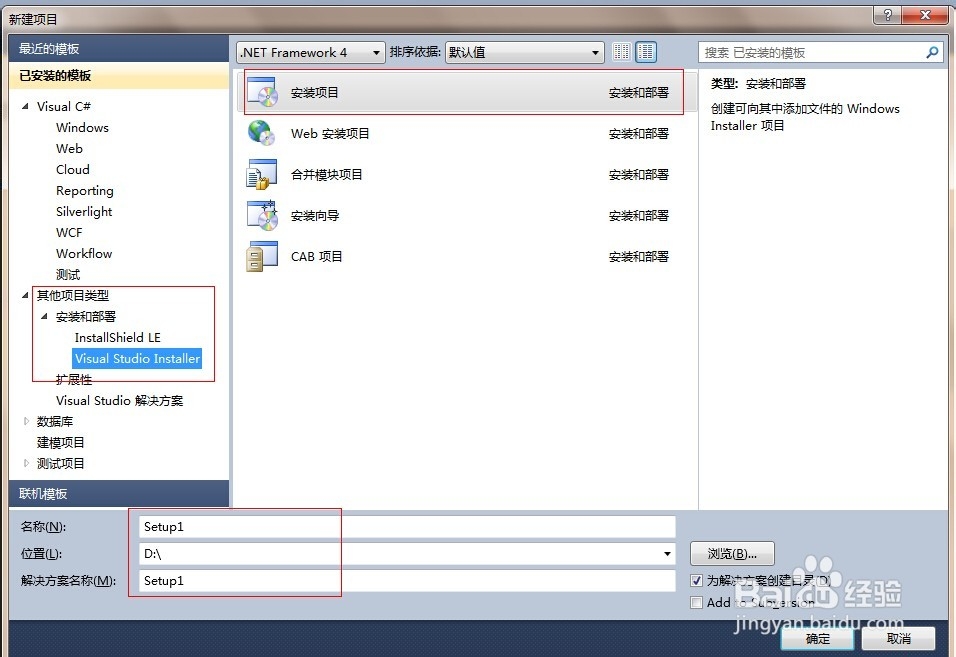Click the 取消 button

click(899, 638)
